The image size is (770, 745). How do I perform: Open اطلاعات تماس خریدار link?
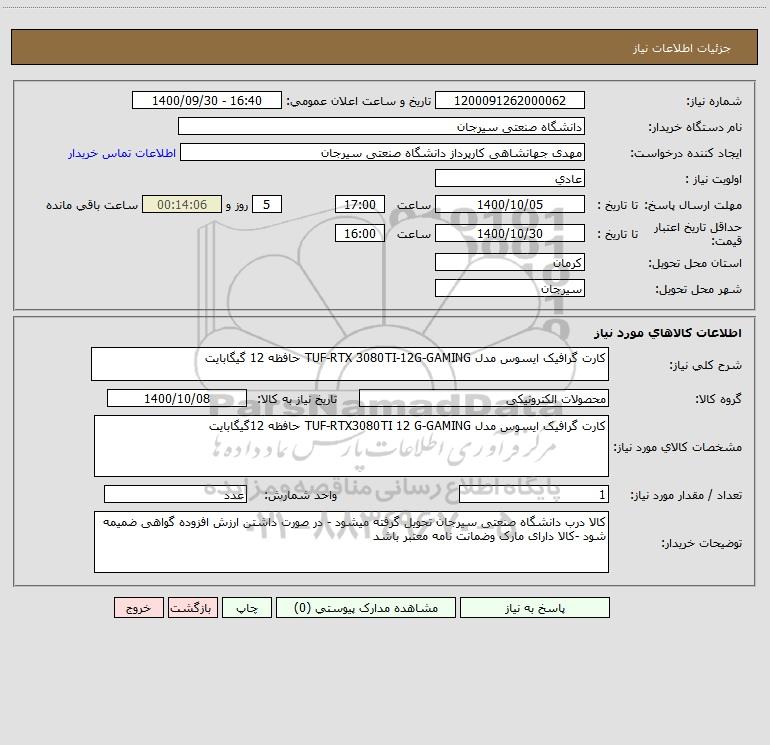[x=122, y=153]
